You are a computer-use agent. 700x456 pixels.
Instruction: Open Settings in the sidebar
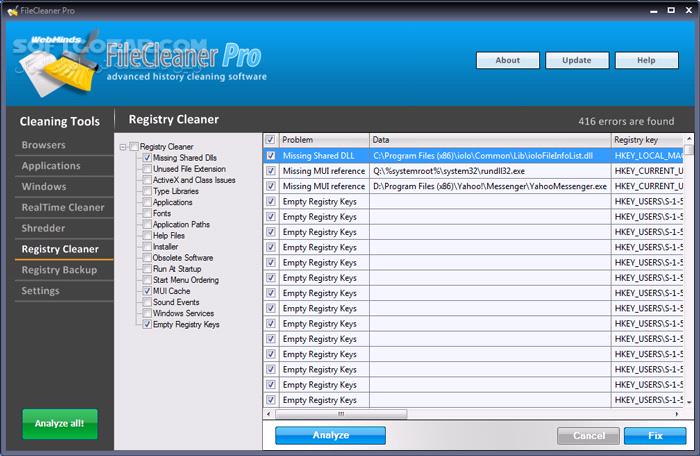[40, 291]
